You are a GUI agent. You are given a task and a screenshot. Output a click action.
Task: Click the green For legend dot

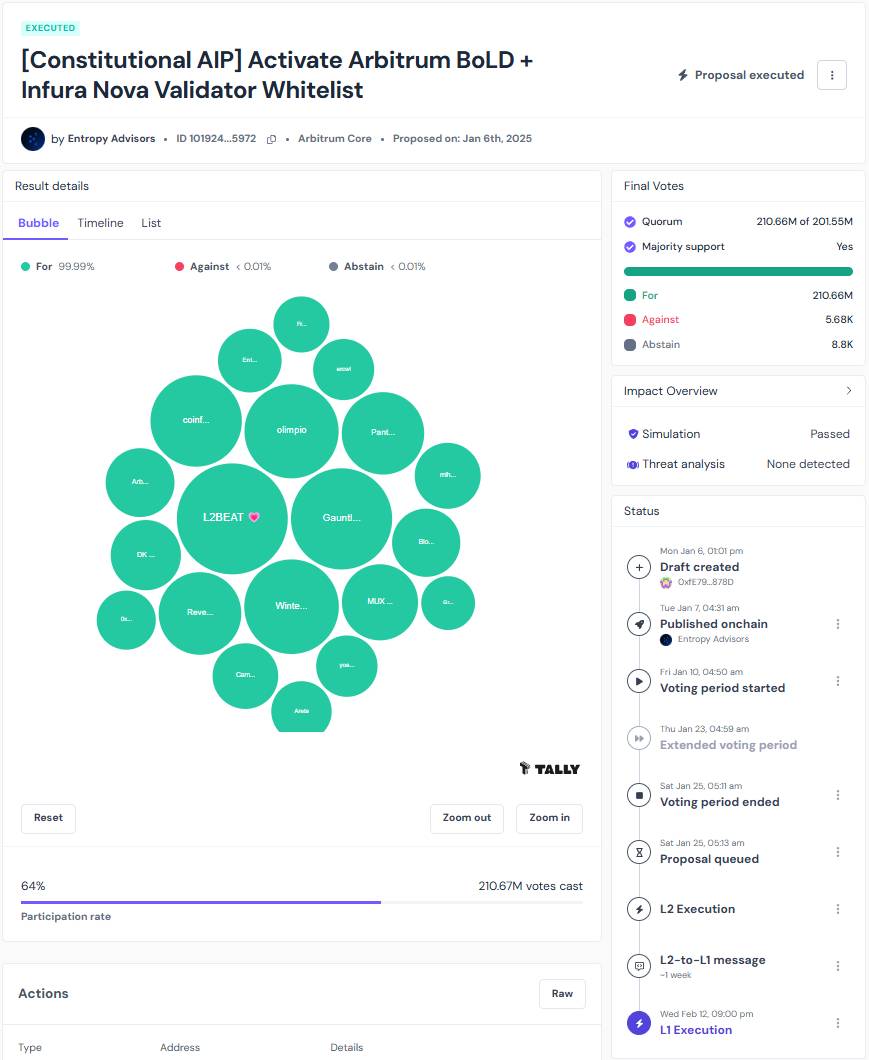pos(26,266)
